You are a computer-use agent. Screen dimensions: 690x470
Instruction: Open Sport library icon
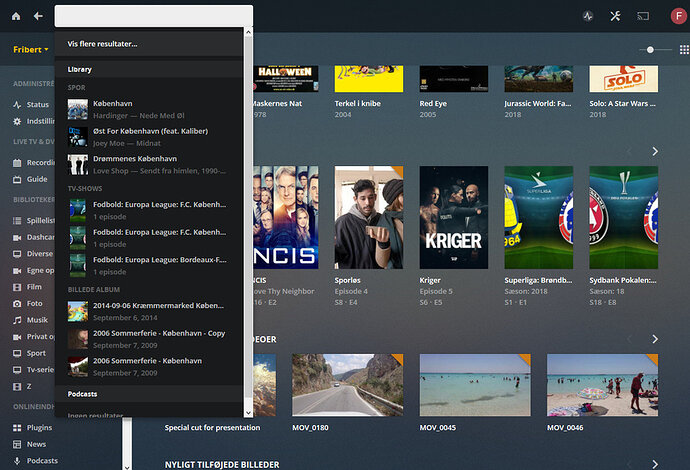tap(17, 353)
